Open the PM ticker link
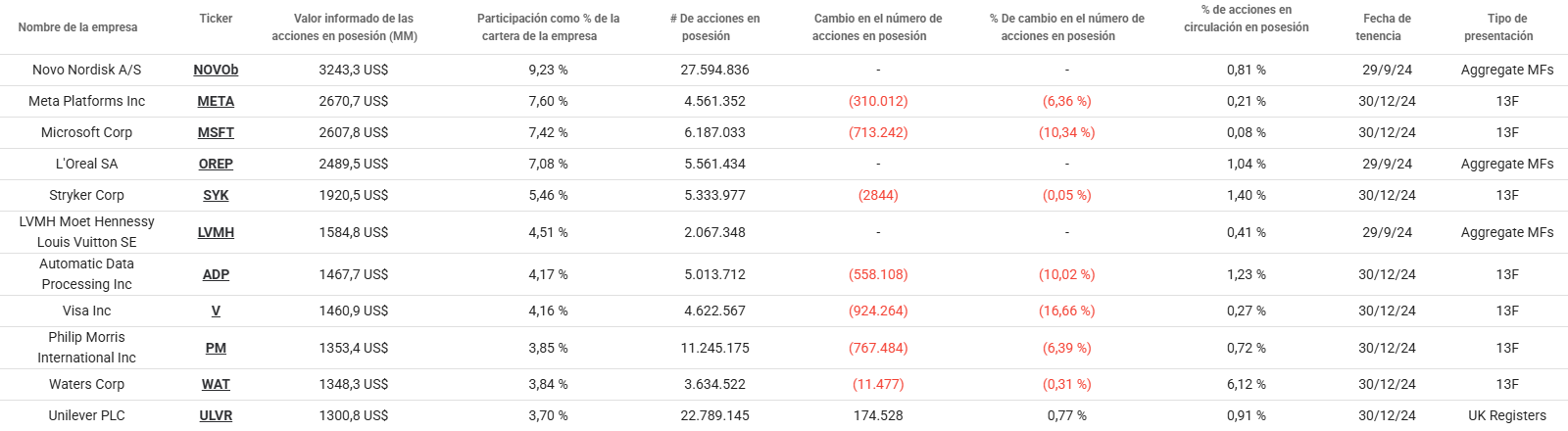Viewport: 1568px width, 431px height. [216, 348]
